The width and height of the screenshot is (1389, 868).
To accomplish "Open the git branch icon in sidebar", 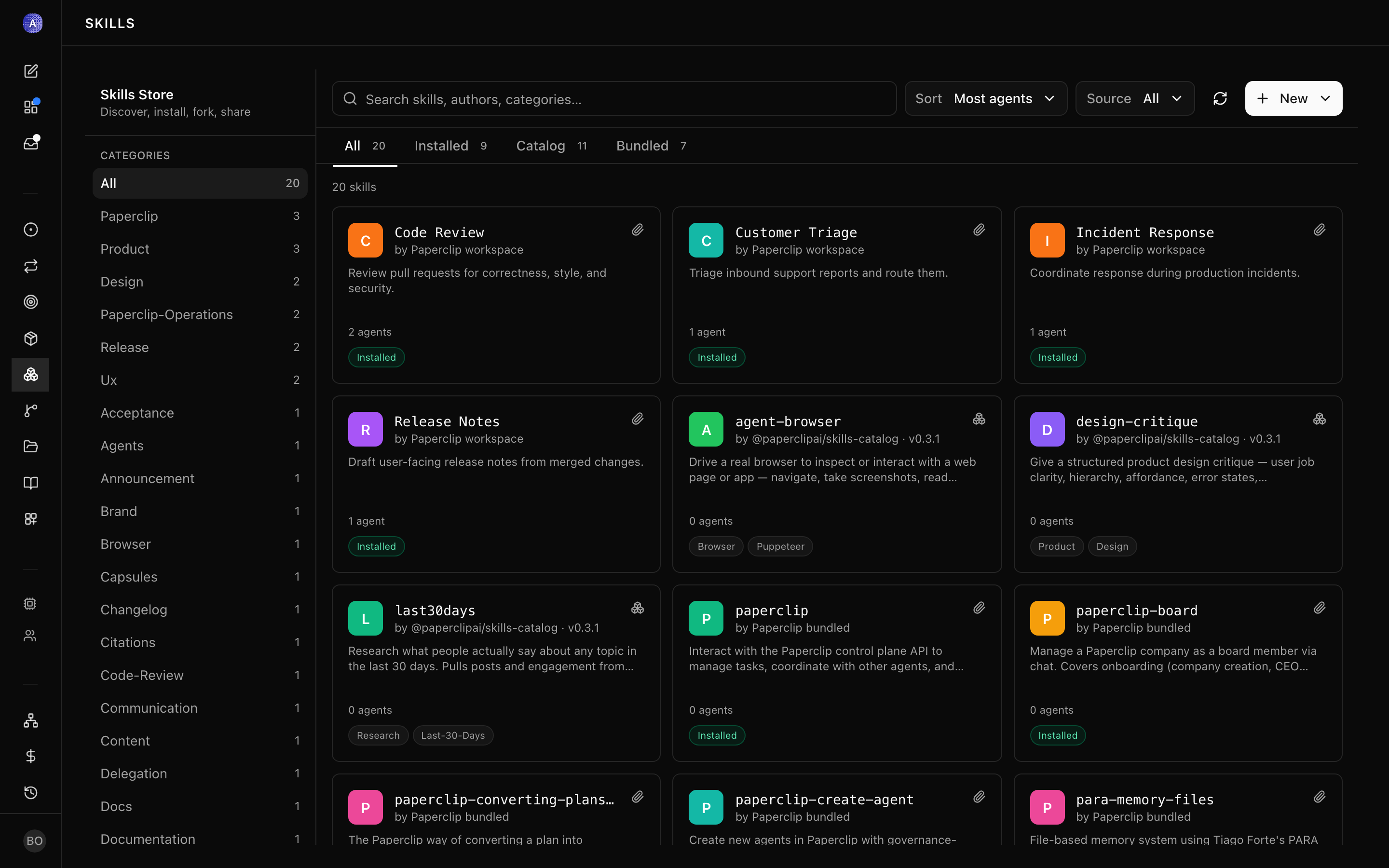I will coord(30,410).
